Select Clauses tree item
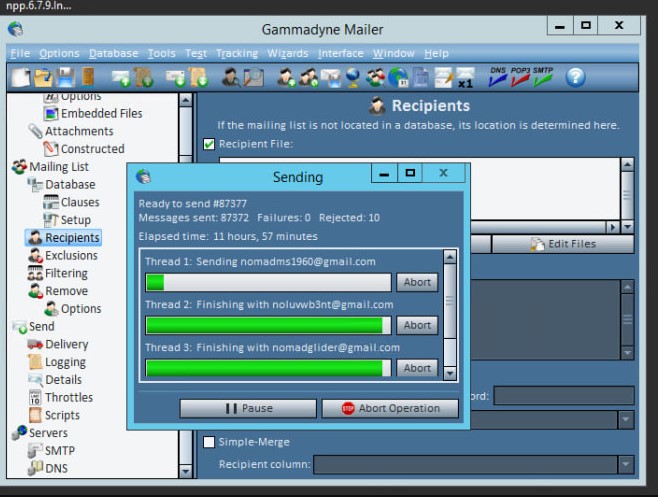The height and width of the screenshot is (497, 658). click(x=80, y=202)
